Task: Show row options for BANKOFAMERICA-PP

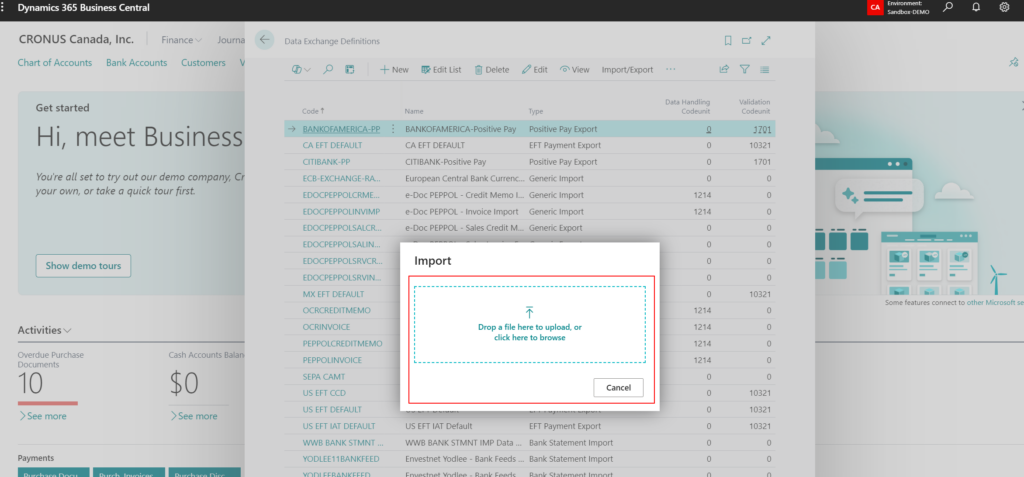Action: (392, 129)
